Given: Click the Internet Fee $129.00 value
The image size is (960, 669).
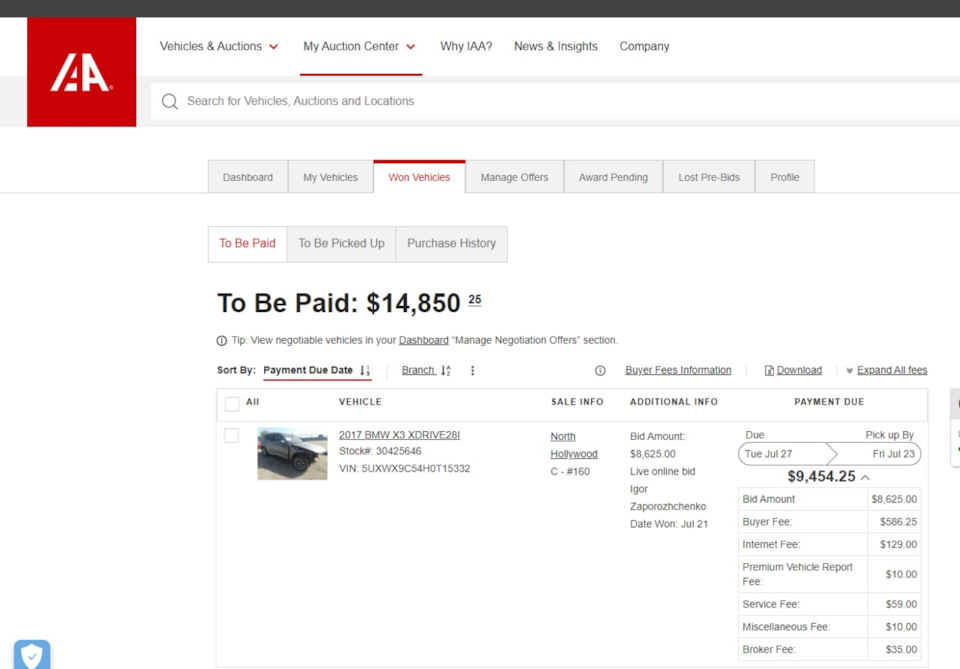Looking at the screenshot, I should tap(898, 545).
